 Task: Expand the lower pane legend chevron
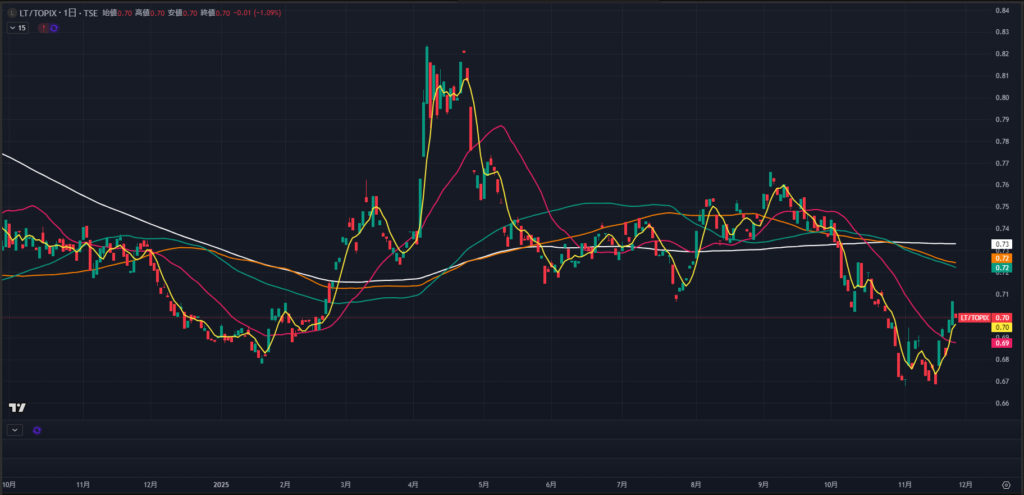pyautogui.click(x=14, y=430)
